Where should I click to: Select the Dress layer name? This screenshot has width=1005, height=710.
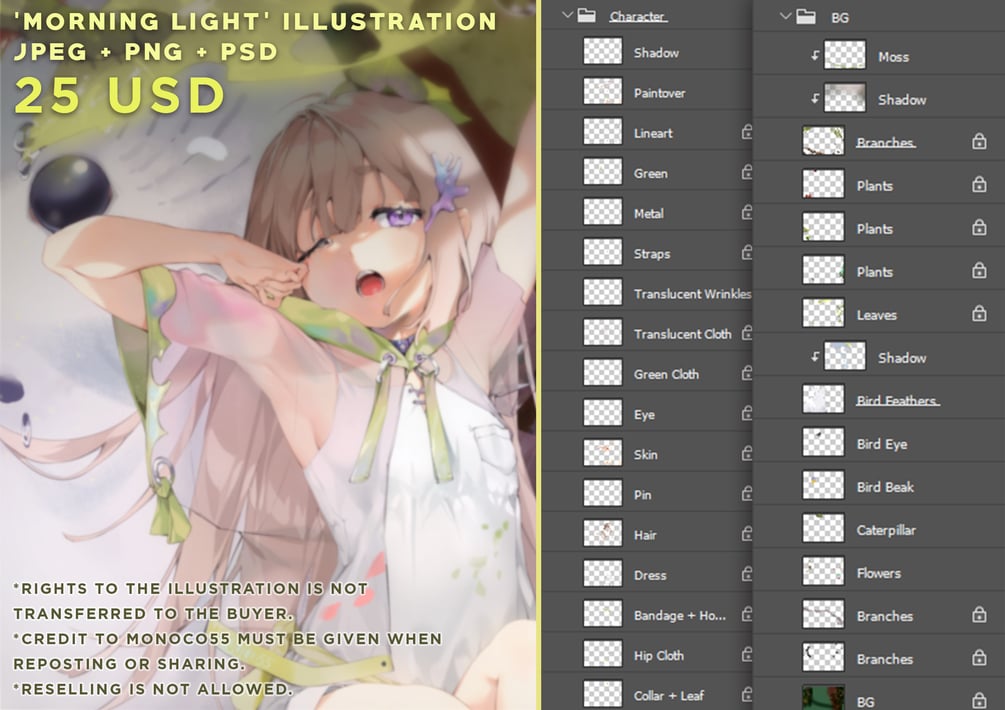coord(650,575)
